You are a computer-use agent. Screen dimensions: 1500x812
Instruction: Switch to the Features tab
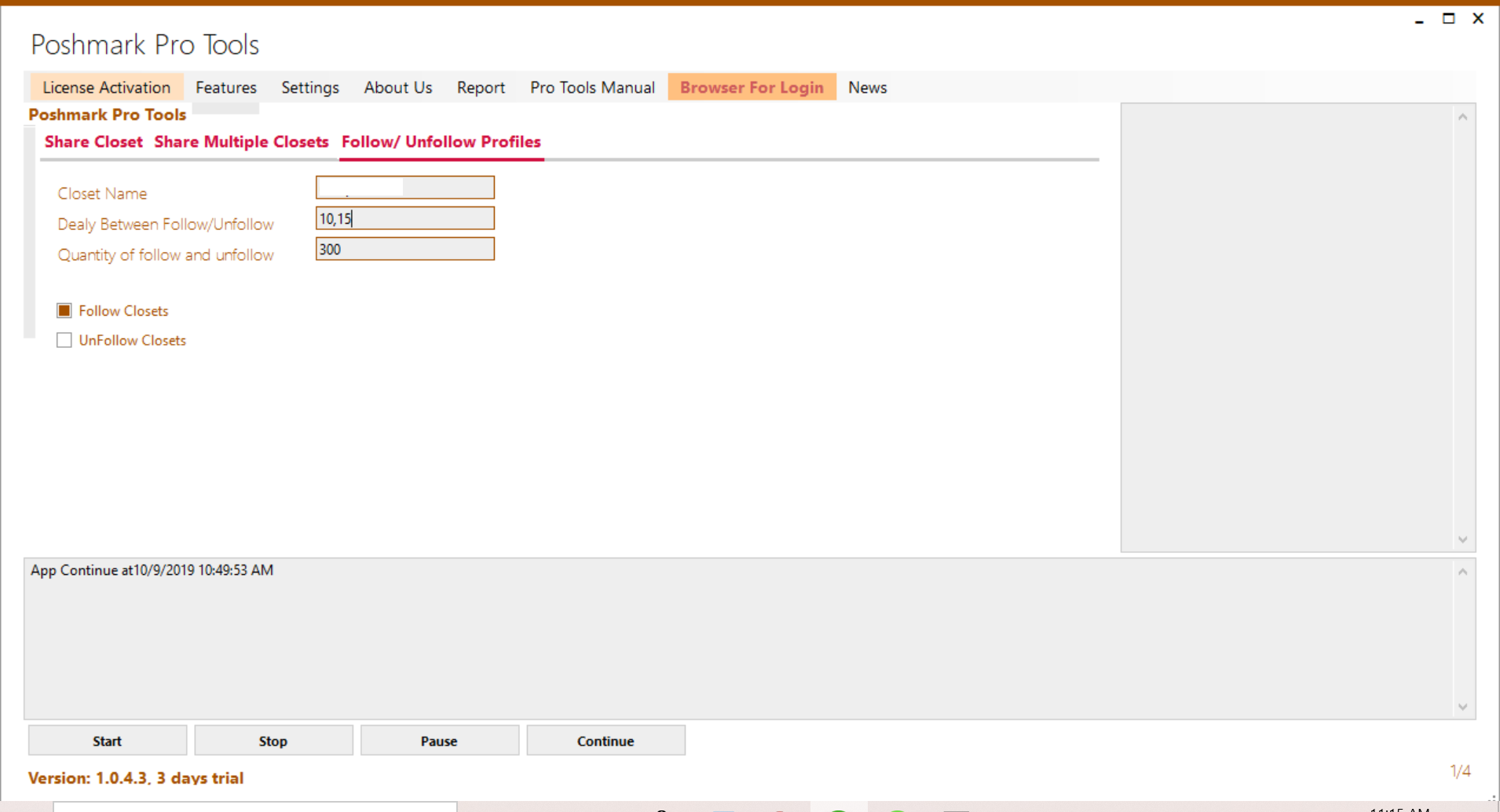226,87
